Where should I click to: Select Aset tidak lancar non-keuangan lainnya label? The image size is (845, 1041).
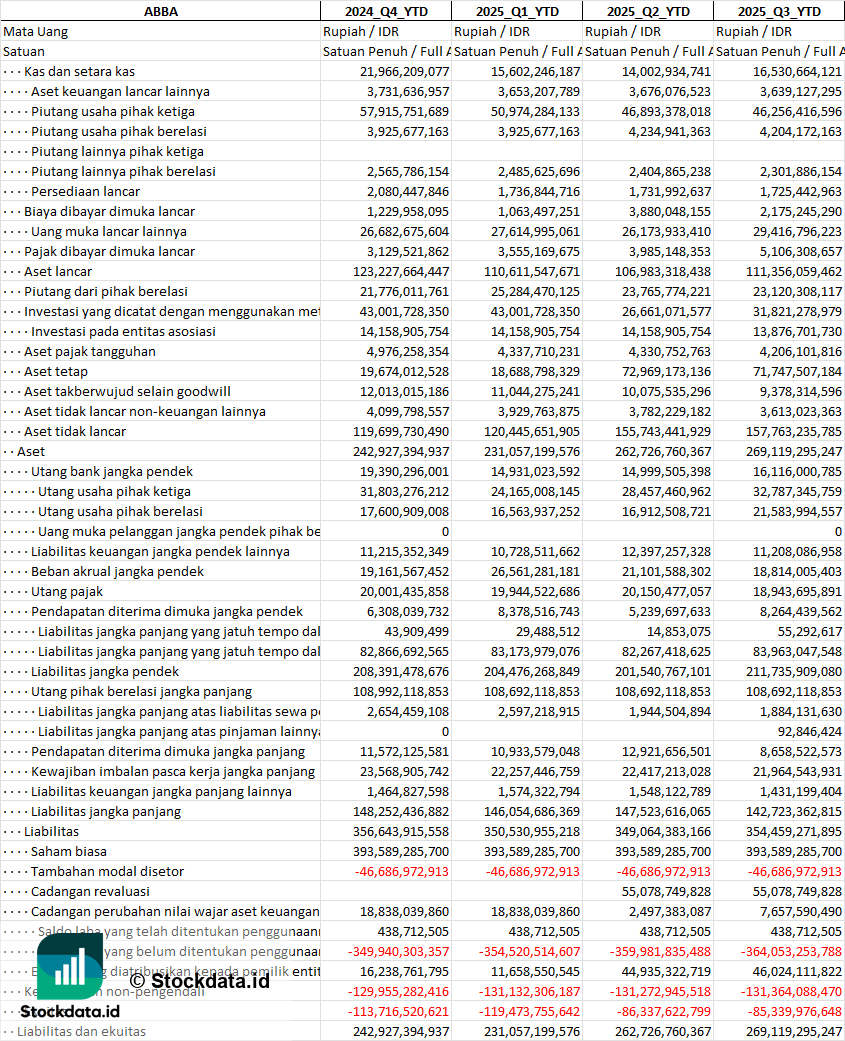(x=145, y=412)
